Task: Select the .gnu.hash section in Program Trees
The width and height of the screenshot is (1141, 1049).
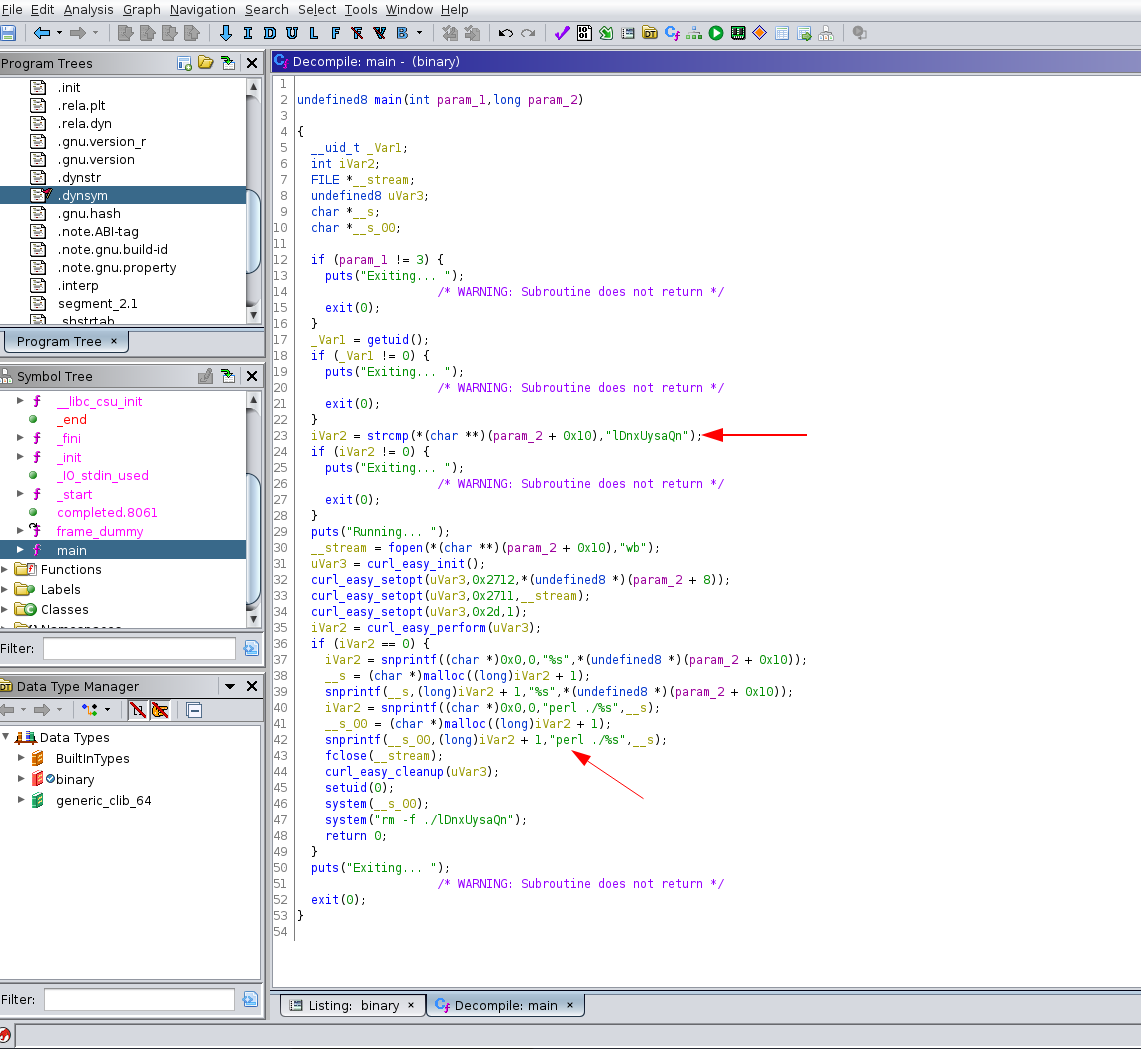Action: (90, 213)
